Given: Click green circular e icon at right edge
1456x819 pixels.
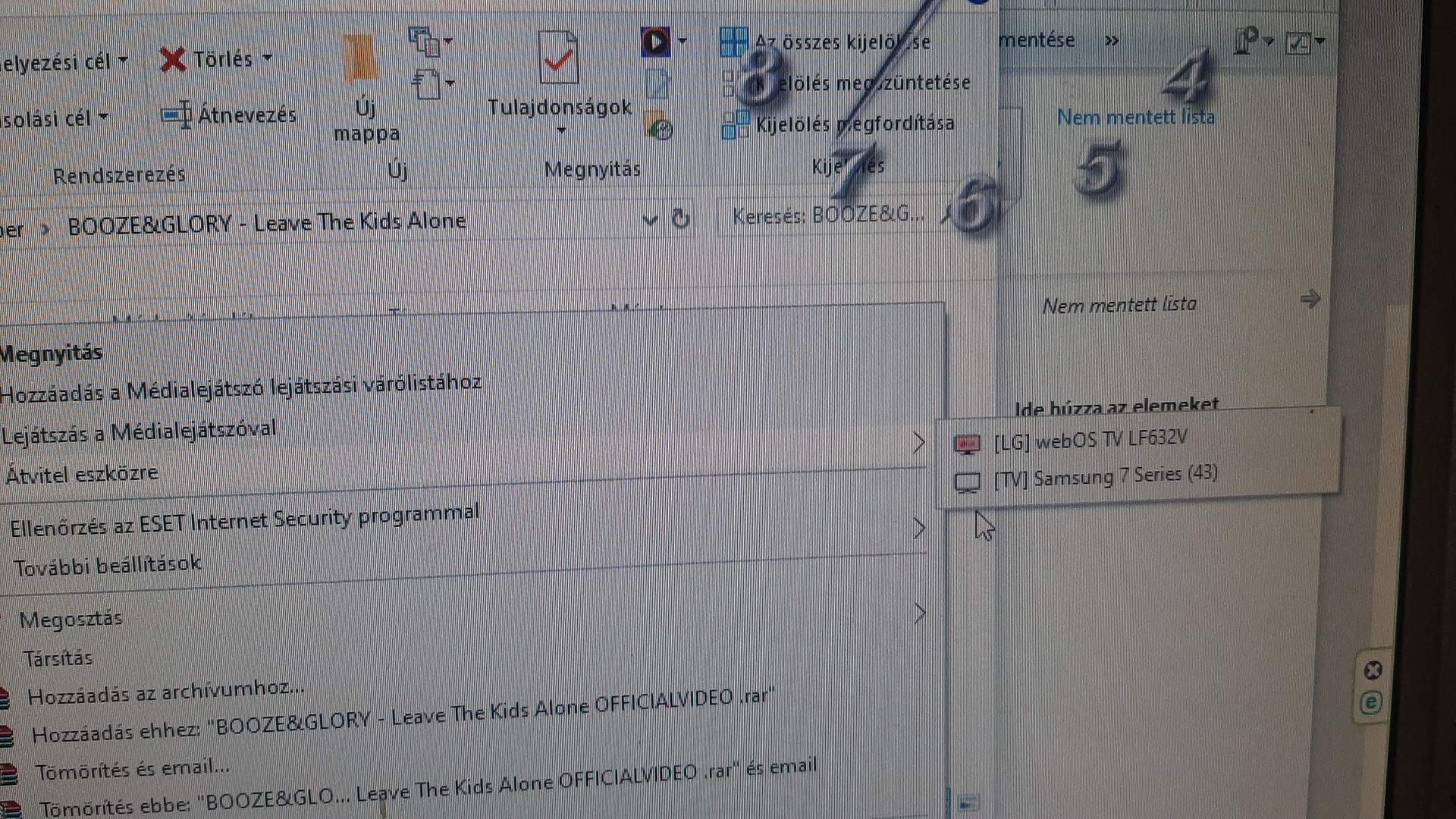Looking at the screenshot, I should [1371, 703].
